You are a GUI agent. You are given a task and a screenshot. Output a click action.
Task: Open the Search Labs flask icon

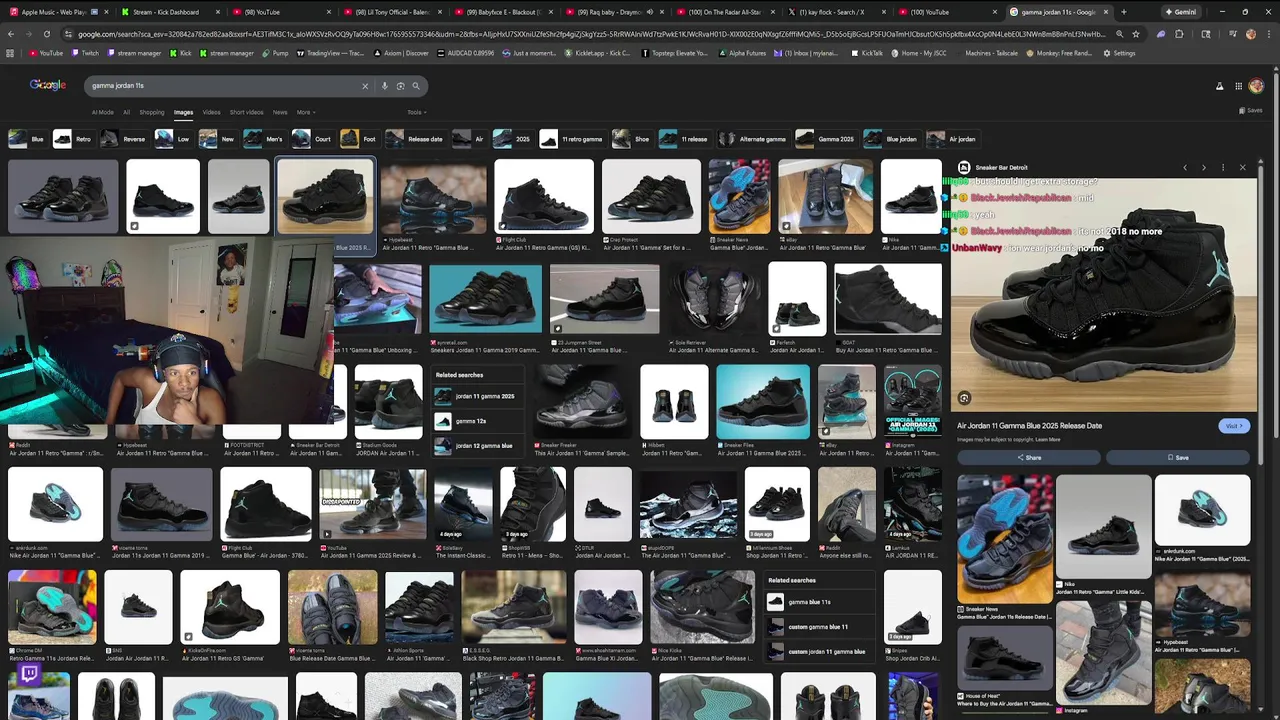coord(1219,86)
